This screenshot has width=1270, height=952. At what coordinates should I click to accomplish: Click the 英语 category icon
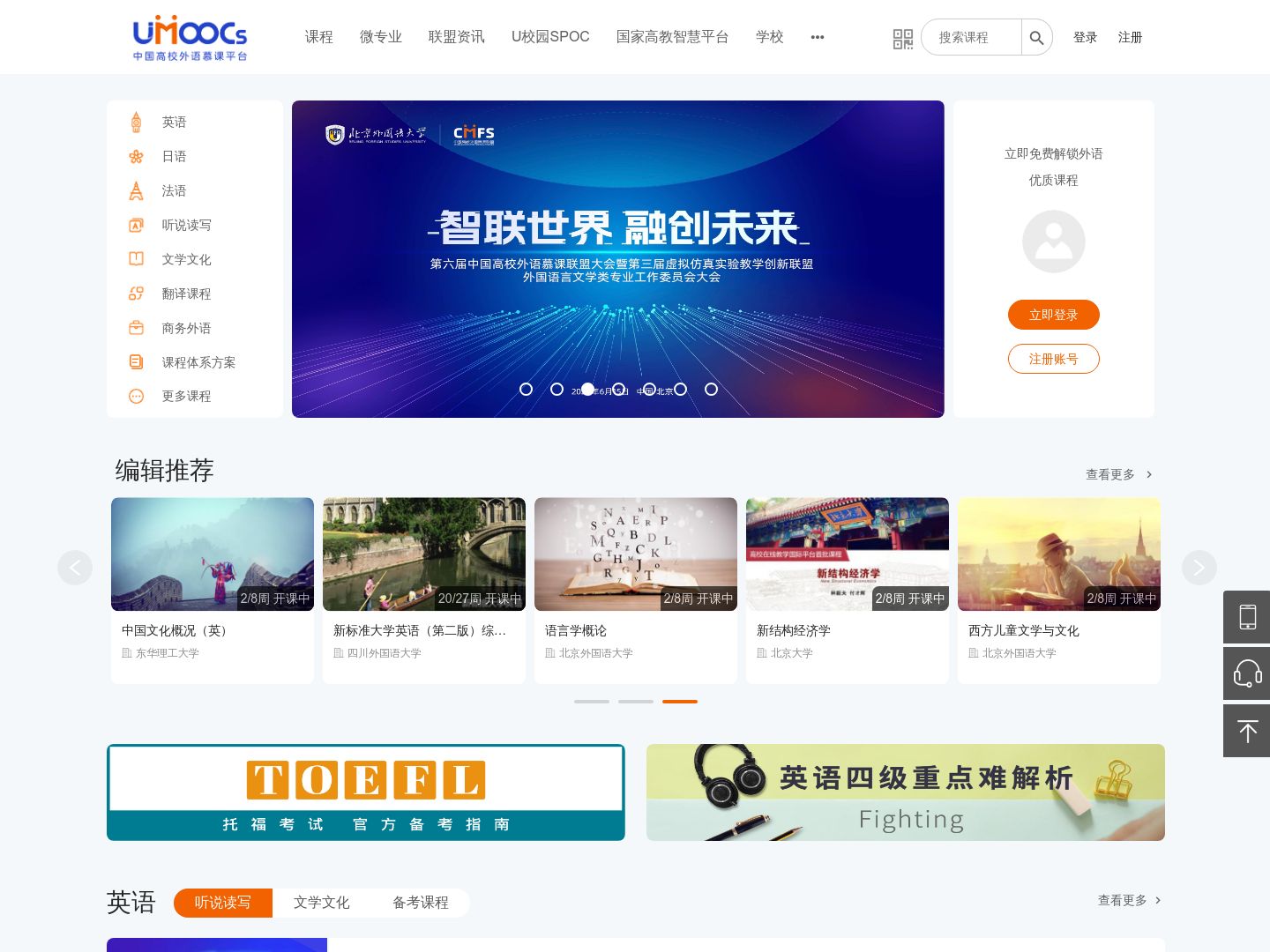136,122
